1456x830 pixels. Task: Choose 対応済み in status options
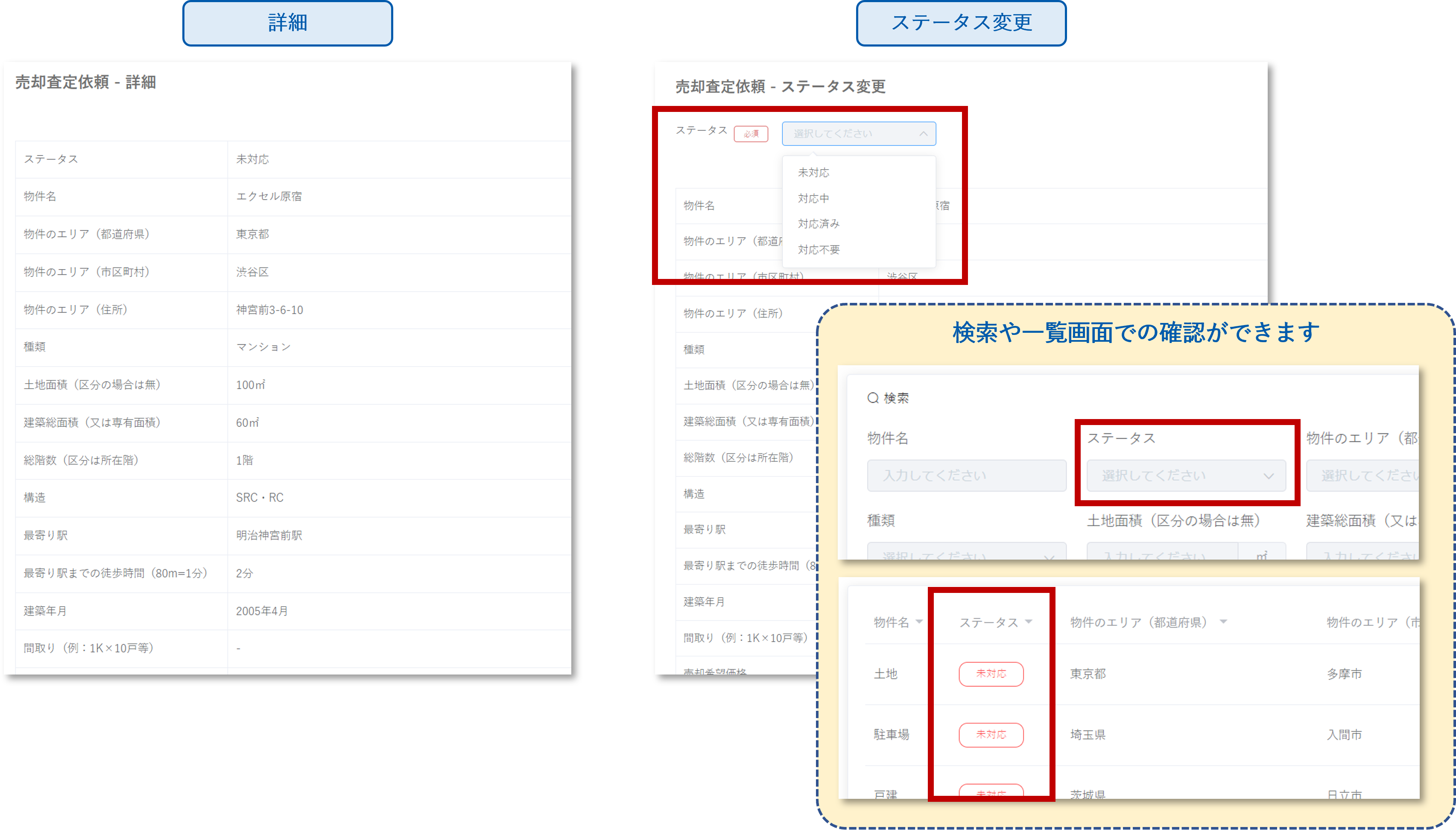[818, 223]
